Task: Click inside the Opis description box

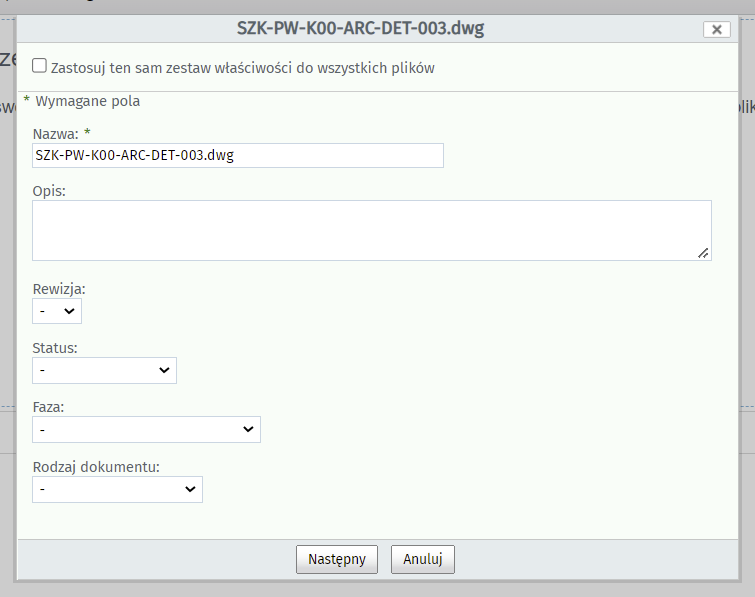Action: click(x=370, y=230)
